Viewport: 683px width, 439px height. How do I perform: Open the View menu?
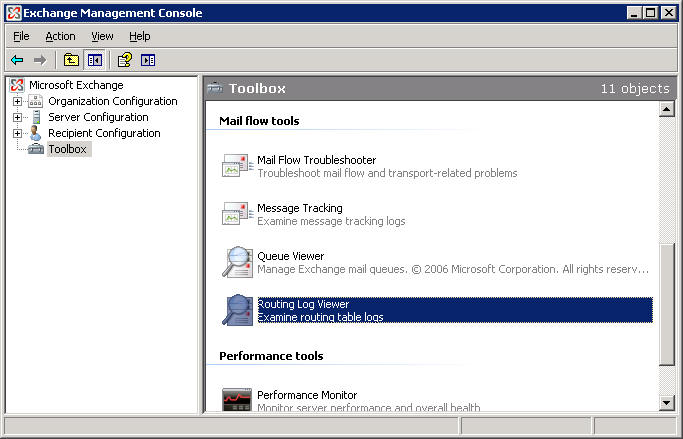pyautogui.click(x=102, y=37)
